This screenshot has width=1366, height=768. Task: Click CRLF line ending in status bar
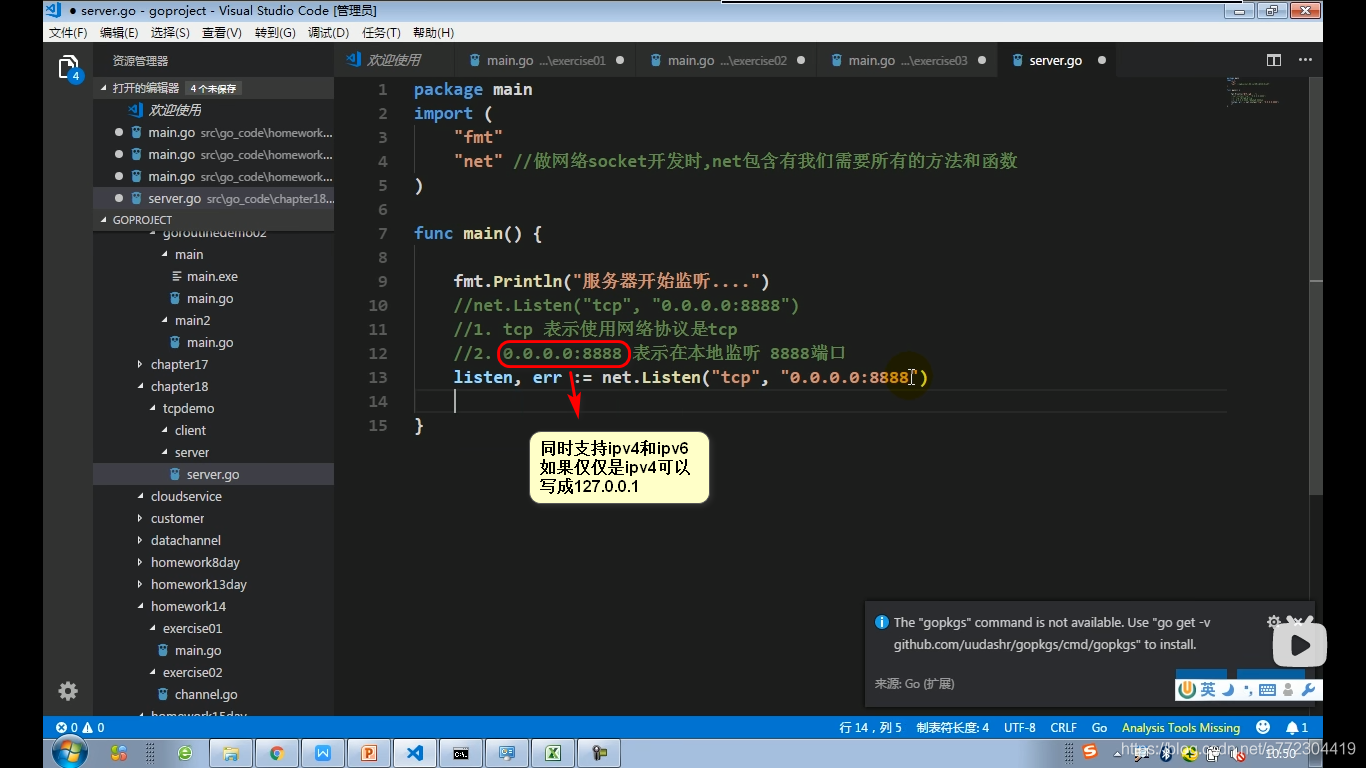pos(1063,727)
